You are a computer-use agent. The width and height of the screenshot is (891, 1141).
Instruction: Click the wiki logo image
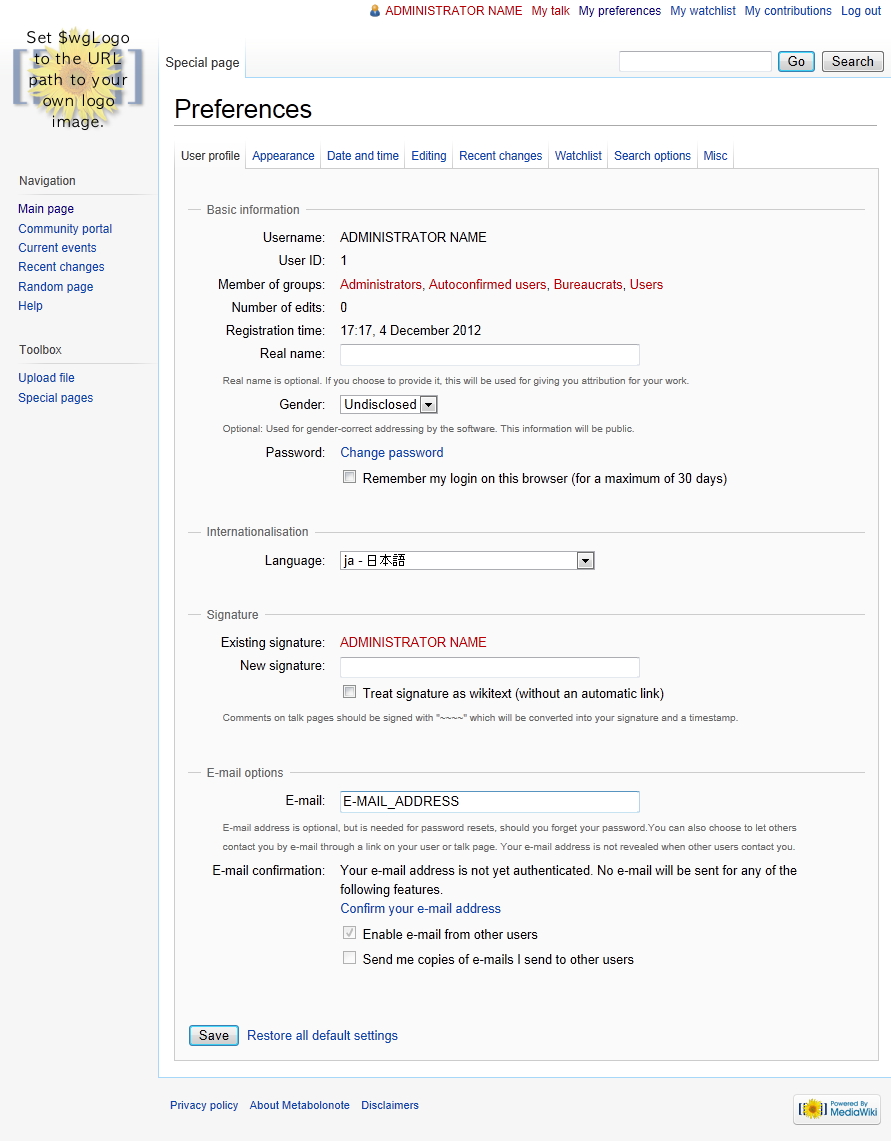[x=78, y=79]
